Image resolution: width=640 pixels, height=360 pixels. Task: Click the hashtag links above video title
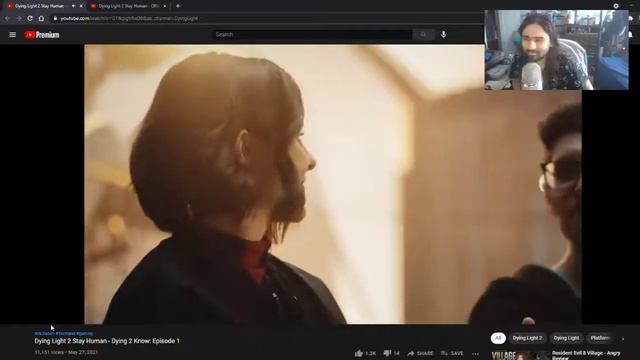64,333
